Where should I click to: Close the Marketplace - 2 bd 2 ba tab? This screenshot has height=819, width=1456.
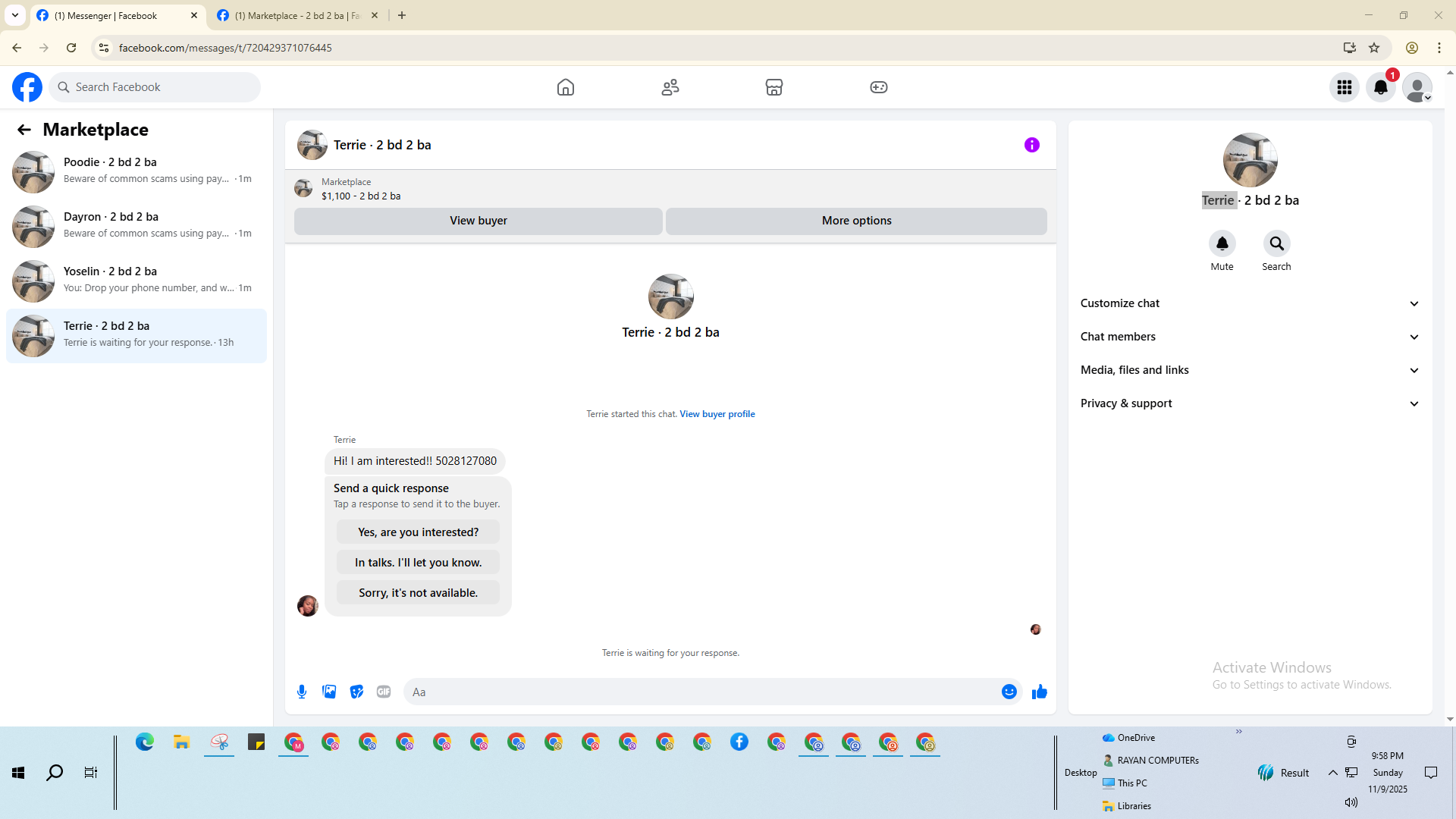[x=375, y=16]
